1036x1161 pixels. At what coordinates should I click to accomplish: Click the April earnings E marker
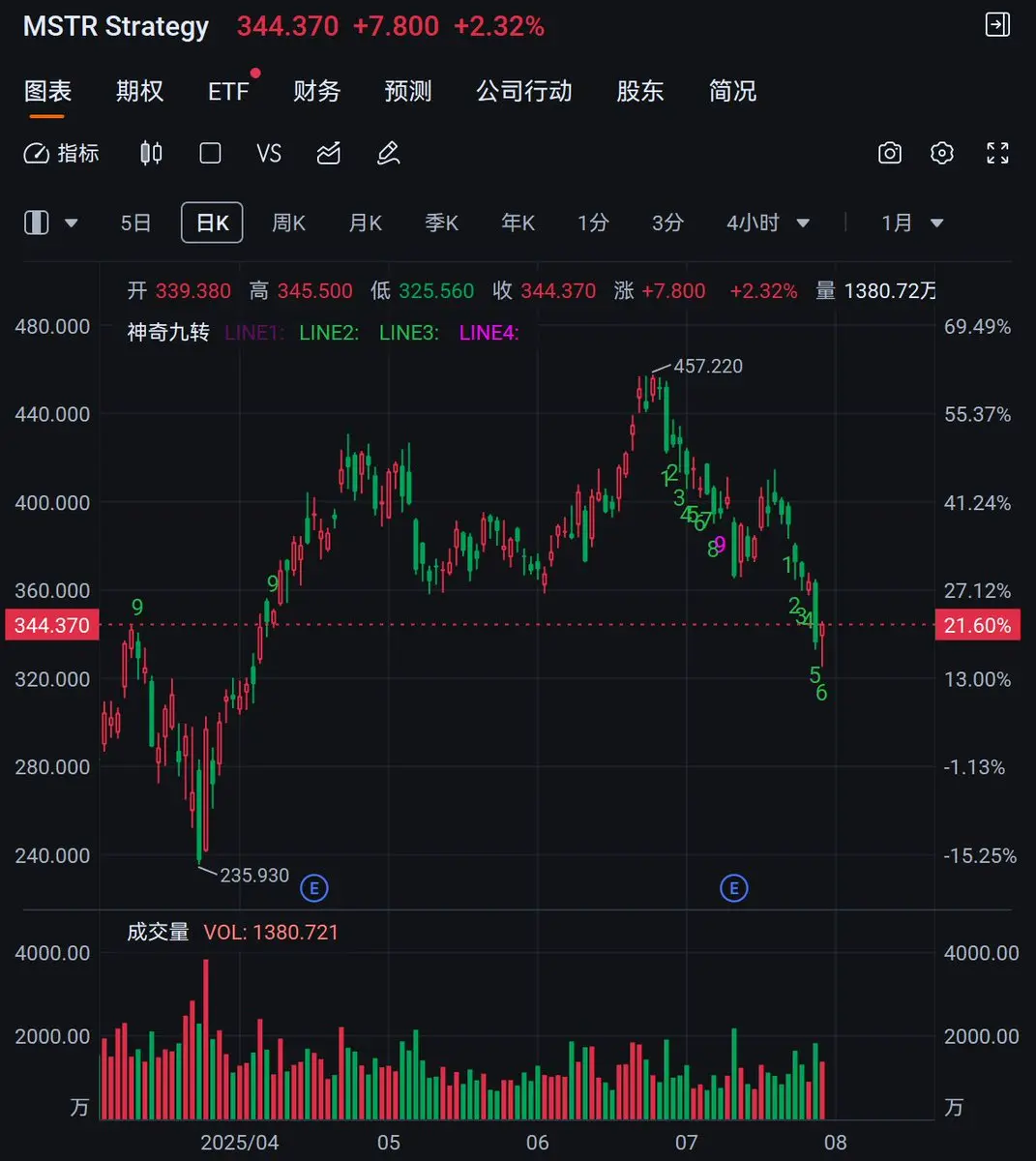click(313, 887)
